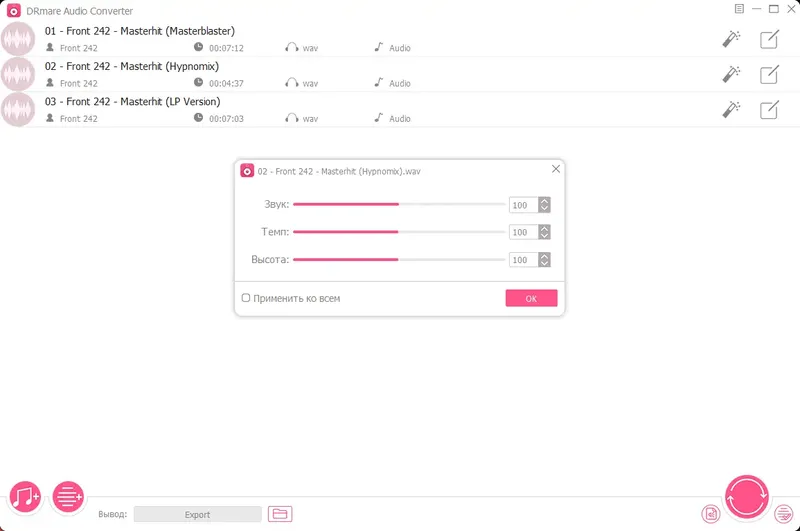Click the Высота value stepper arrows
800x531 pixels.
pos(544,260)
